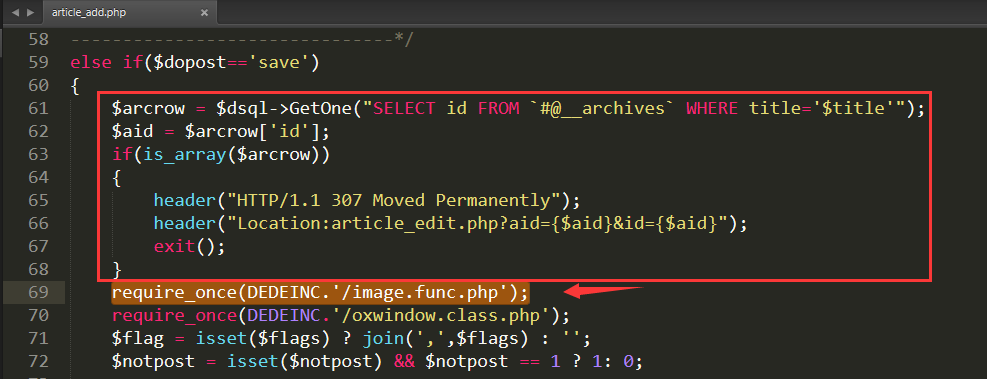987x379 pixels.
Task: Click the right tab-scroll arrow
Action: click(31, 13)
